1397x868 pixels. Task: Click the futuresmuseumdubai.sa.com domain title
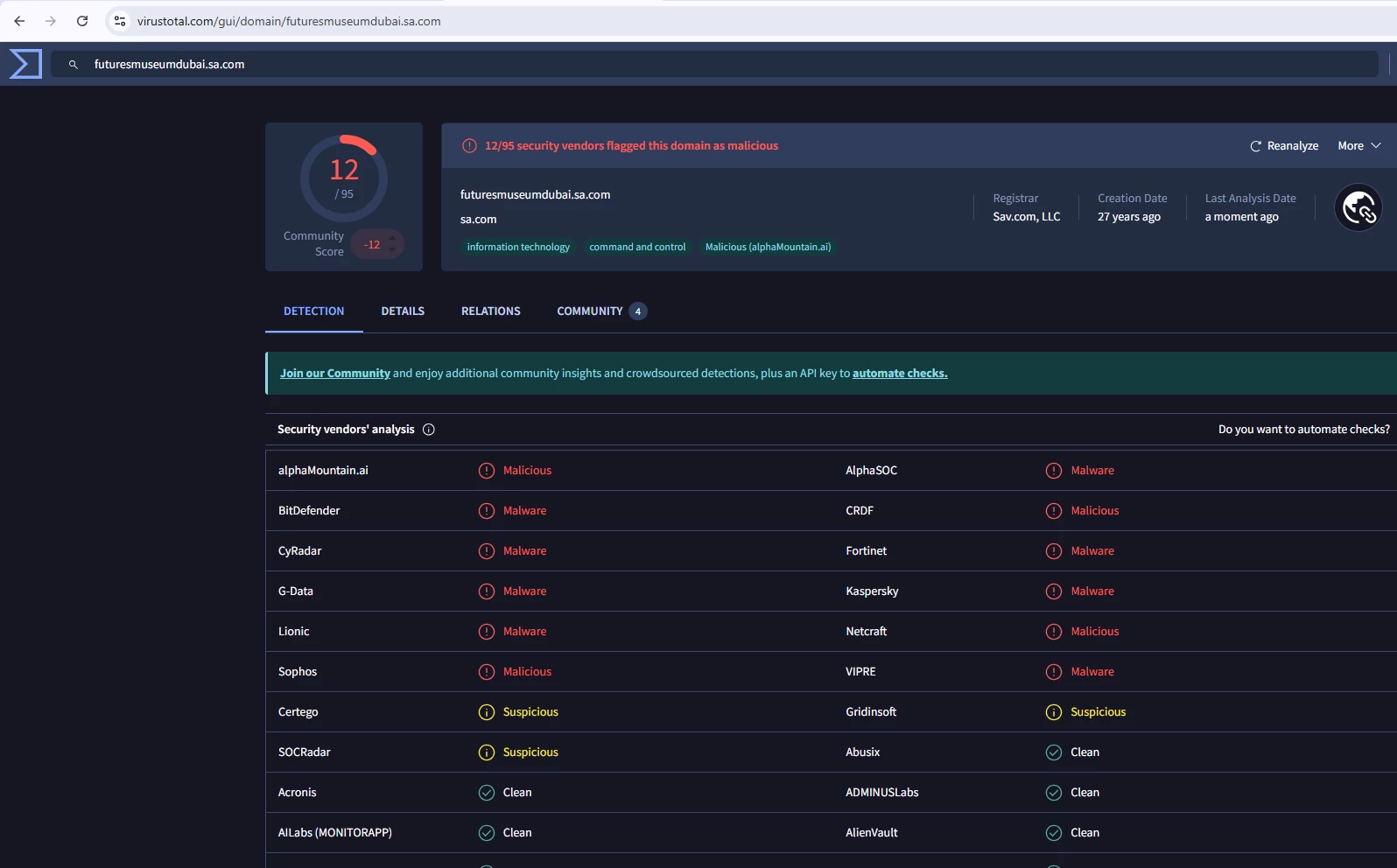pos(536,195)
